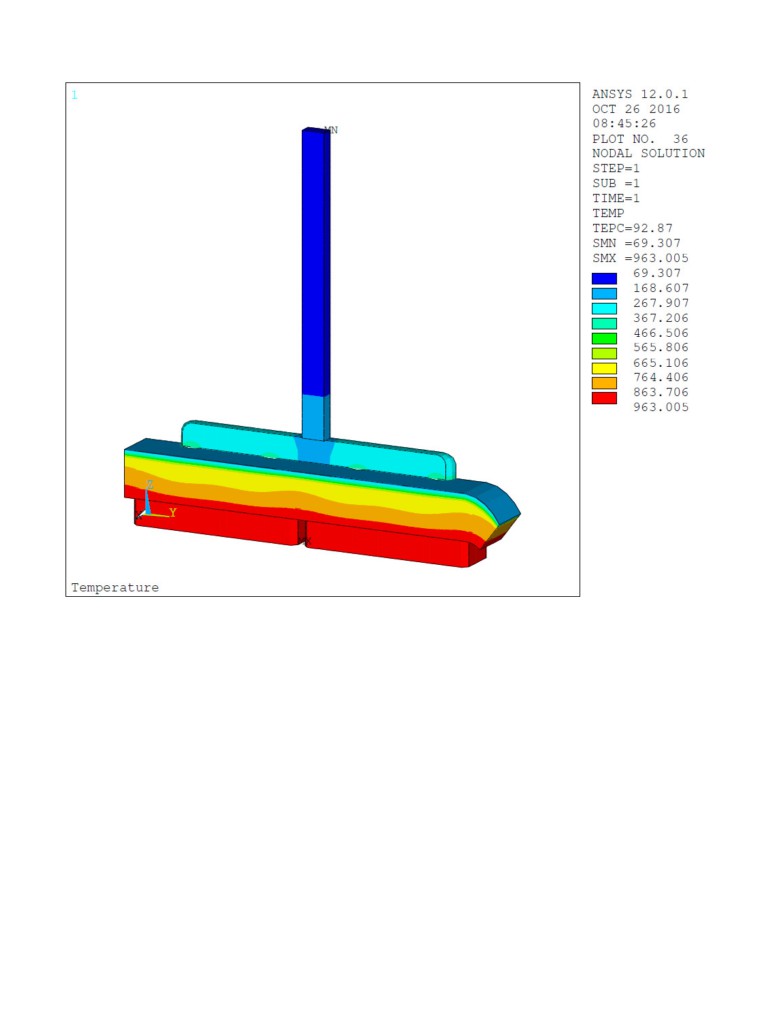
Task: Click the XYZ coordinate triad icon
Action: [152, 503]
